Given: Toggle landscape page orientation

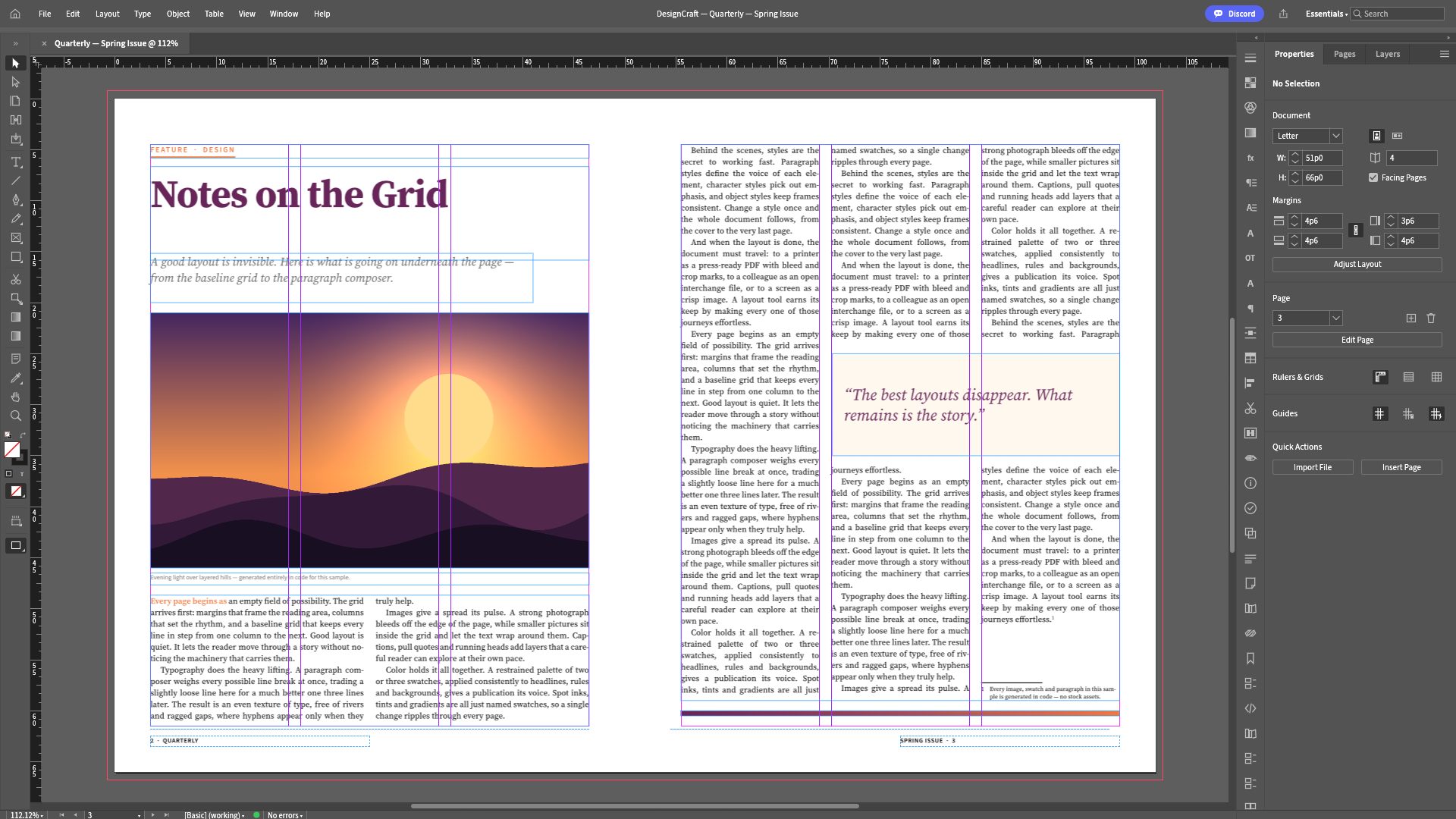Looking at the screenshot, I should click(1398, 136).
